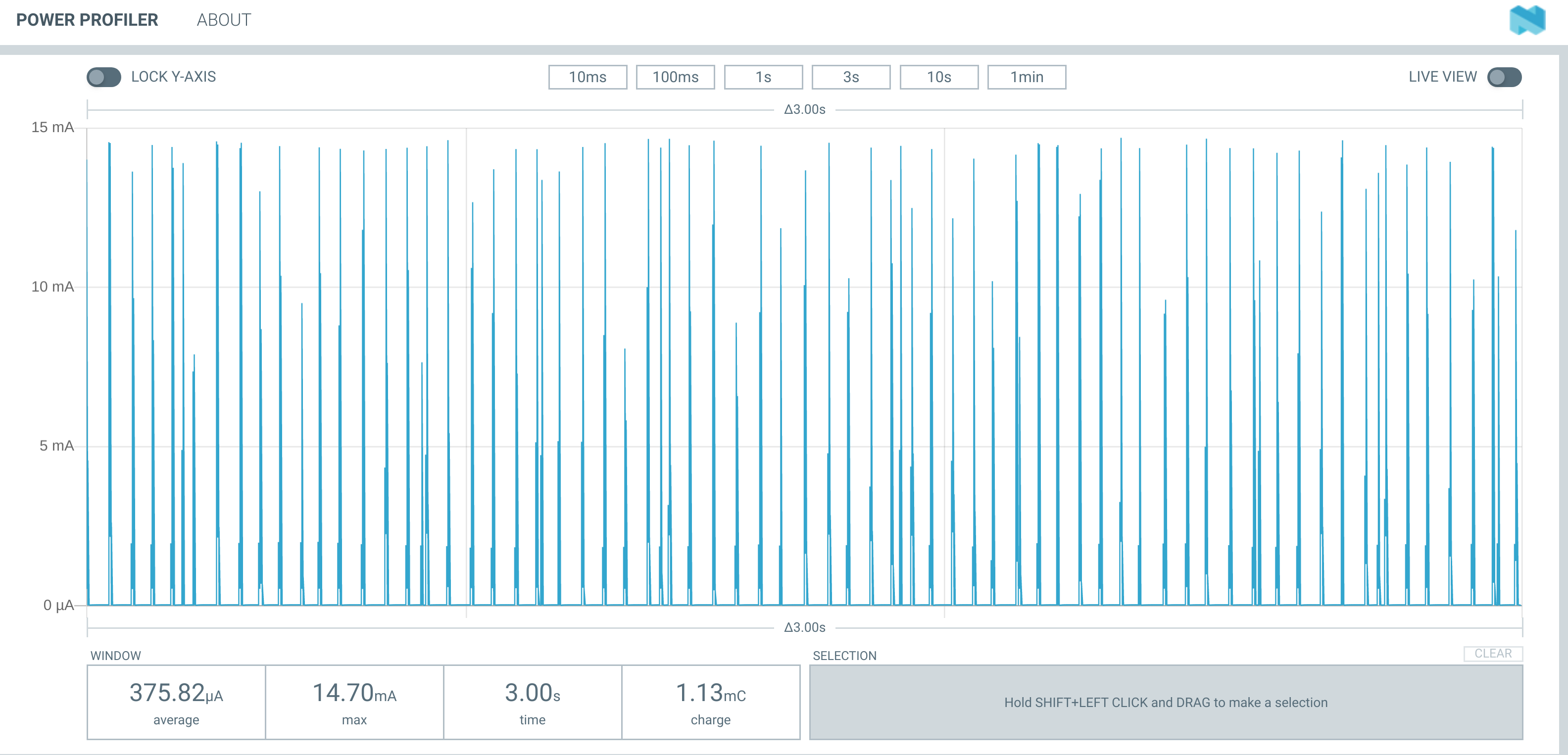
Task: Click the 3.00s time value
Action: click(533, 693)
